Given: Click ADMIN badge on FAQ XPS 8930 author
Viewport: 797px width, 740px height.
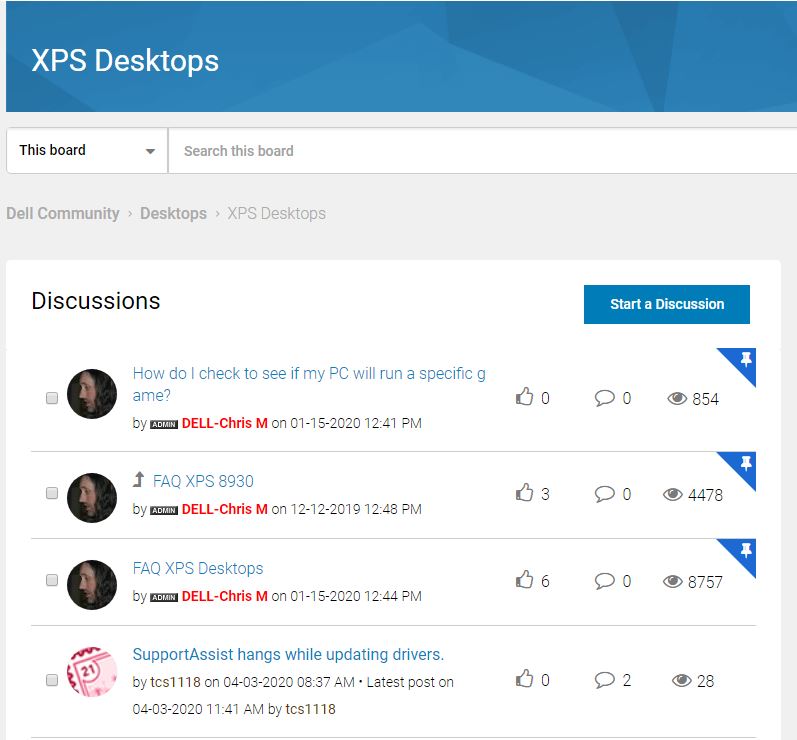Looking at the screenshot, I should [164, 510].
